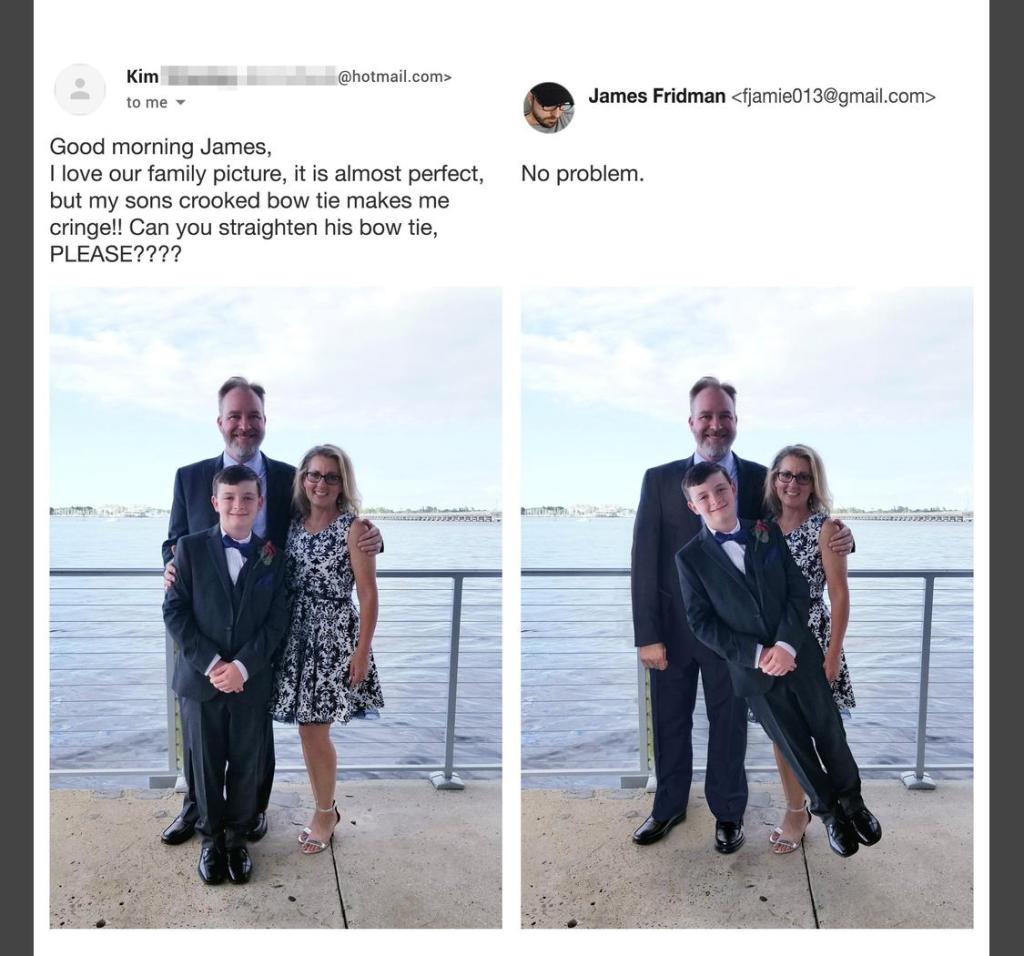Click the 'No problem.' reply text

click(x=583, y=174)
